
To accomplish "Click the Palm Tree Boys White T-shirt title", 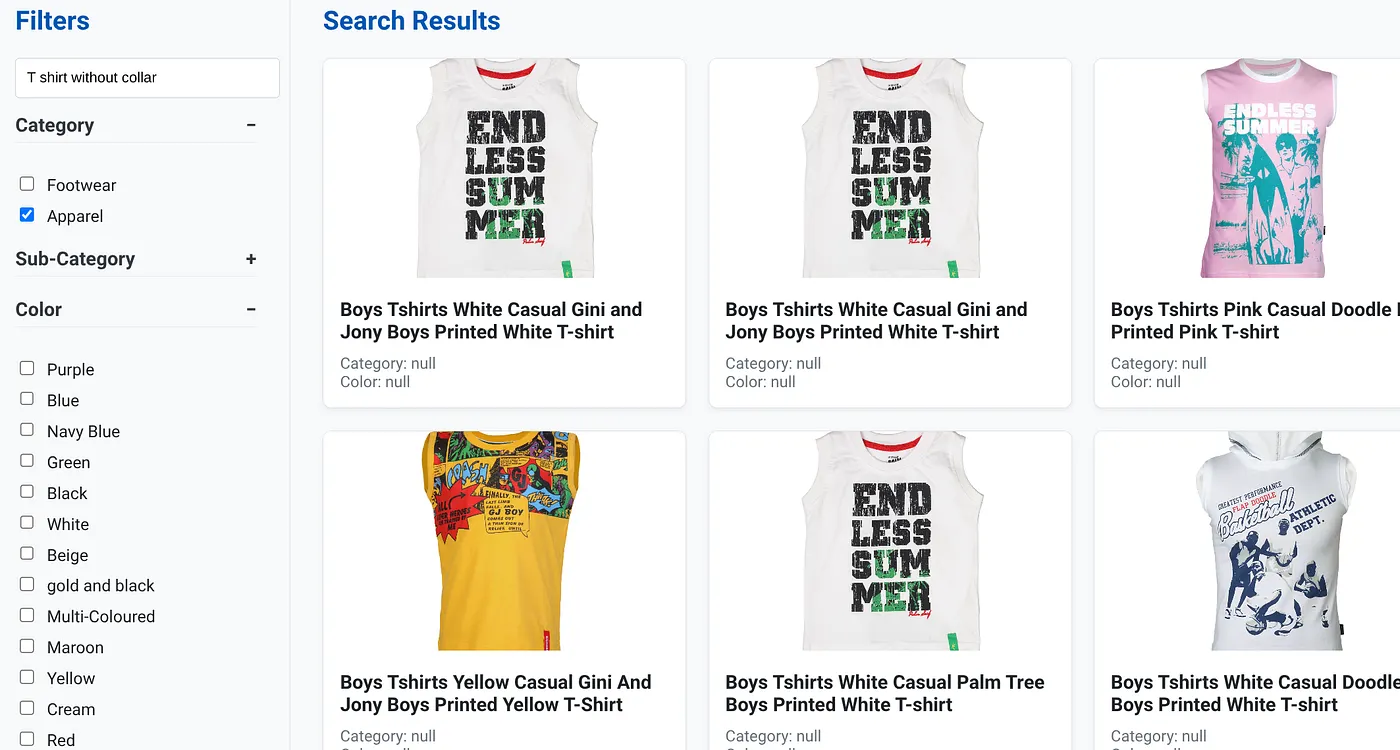I will 884,693.
